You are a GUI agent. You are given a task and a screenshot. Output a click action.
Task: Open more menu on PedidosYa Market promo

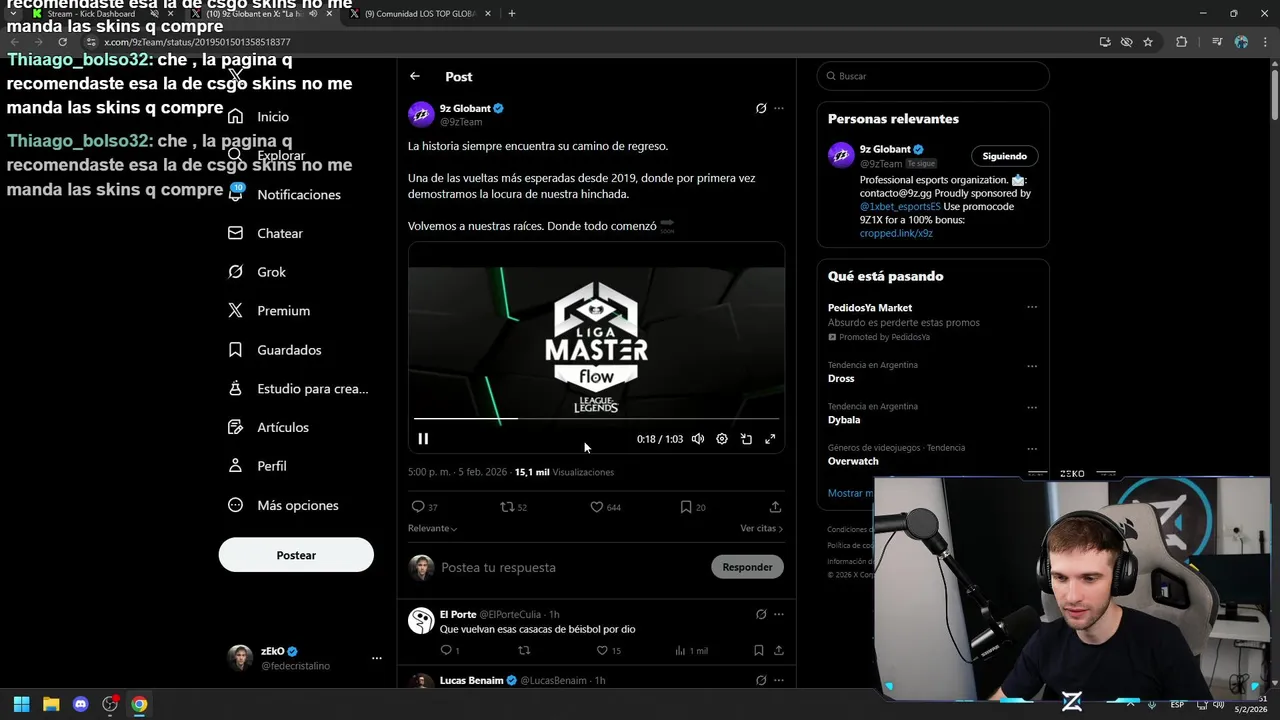coord(1032,308)
